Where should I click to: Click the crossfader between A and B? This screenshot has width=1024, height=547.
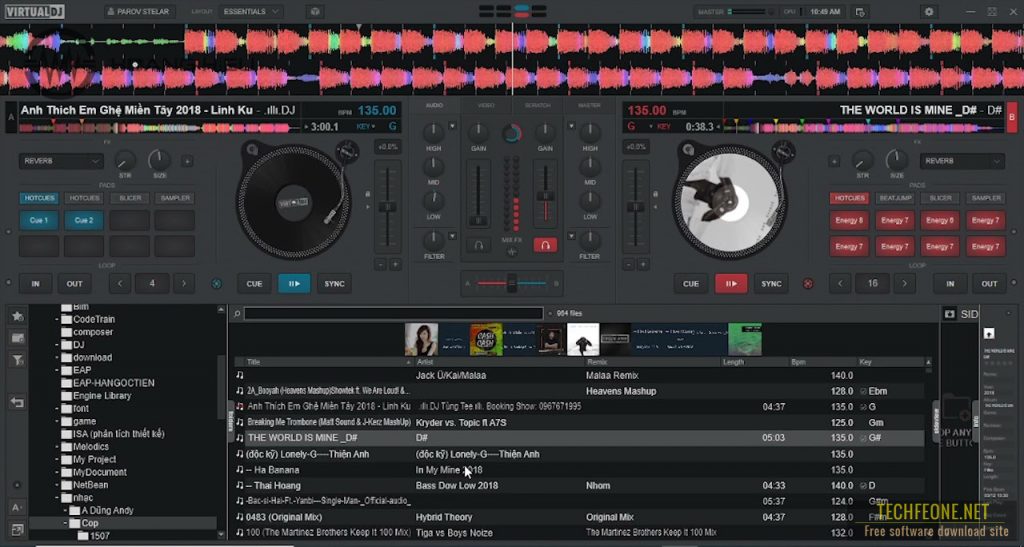(x=511, y=284)
